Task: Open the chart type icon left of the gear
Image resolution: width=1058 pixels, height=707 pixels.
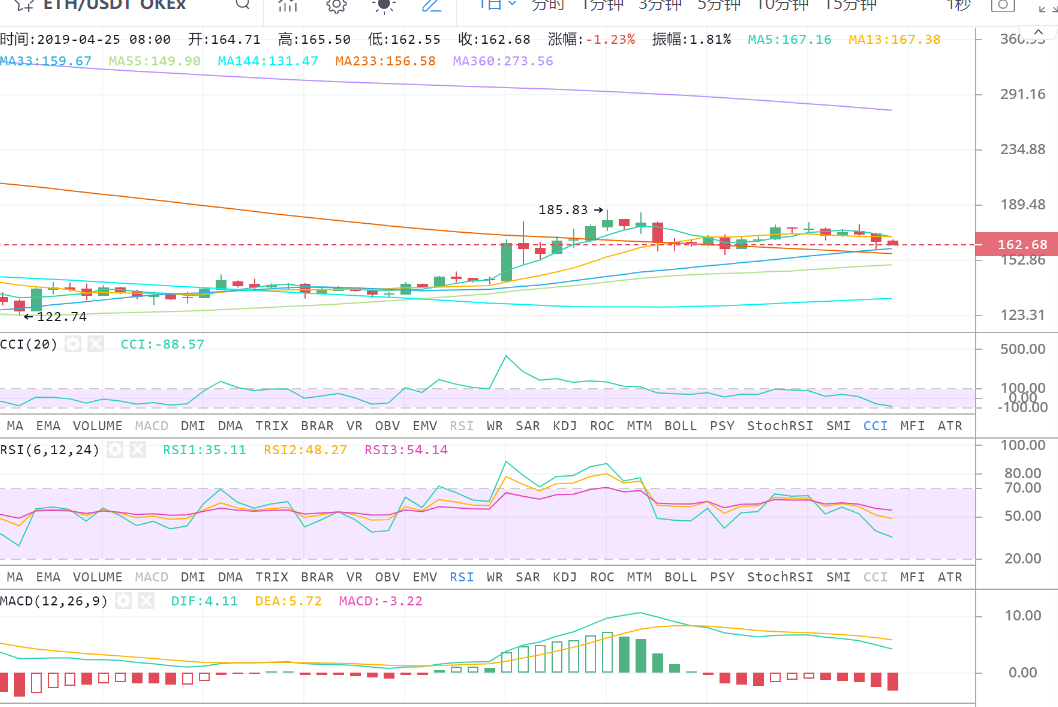Action: (x=288, y=5)
